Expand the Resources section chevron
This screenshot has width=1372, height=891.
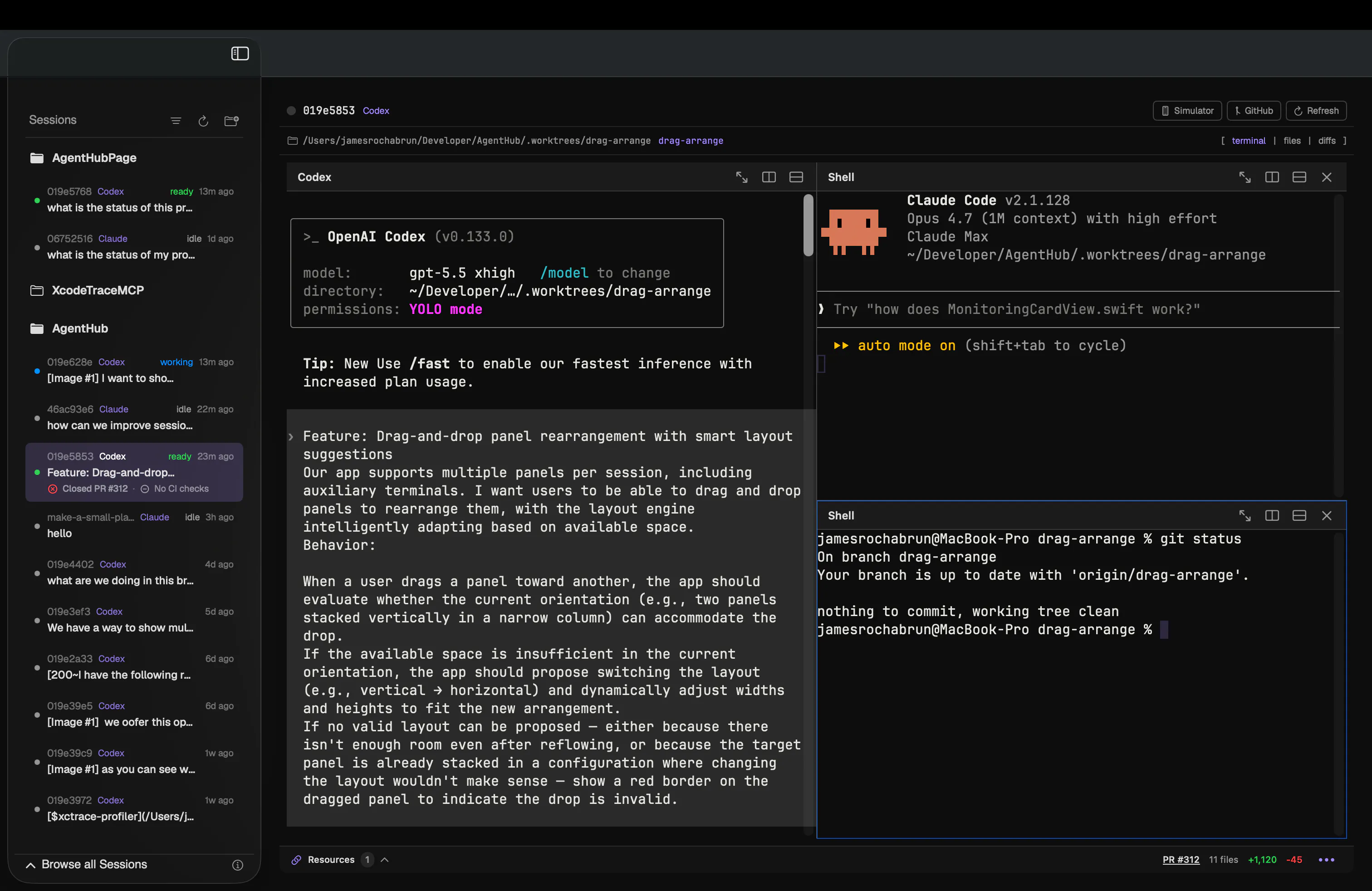tap(384, 860)
